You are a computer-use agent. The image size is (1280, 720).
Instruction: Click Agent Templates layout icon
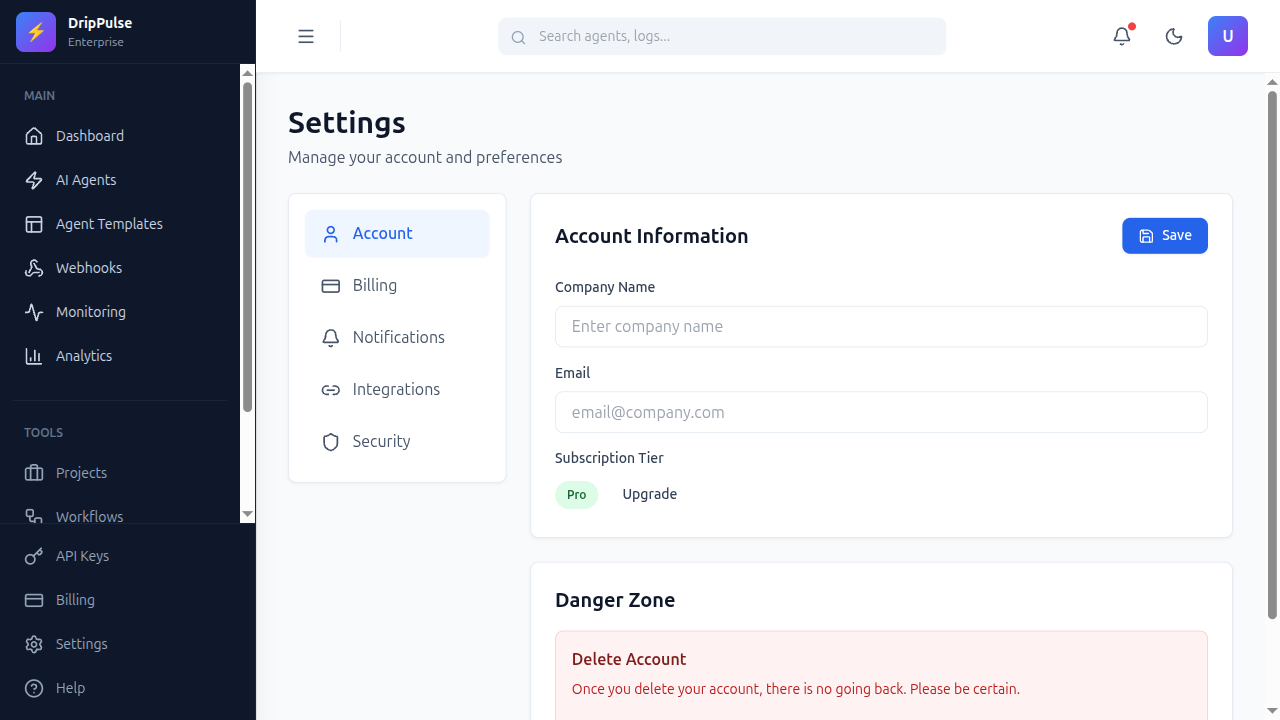click(x=34, y=224)
